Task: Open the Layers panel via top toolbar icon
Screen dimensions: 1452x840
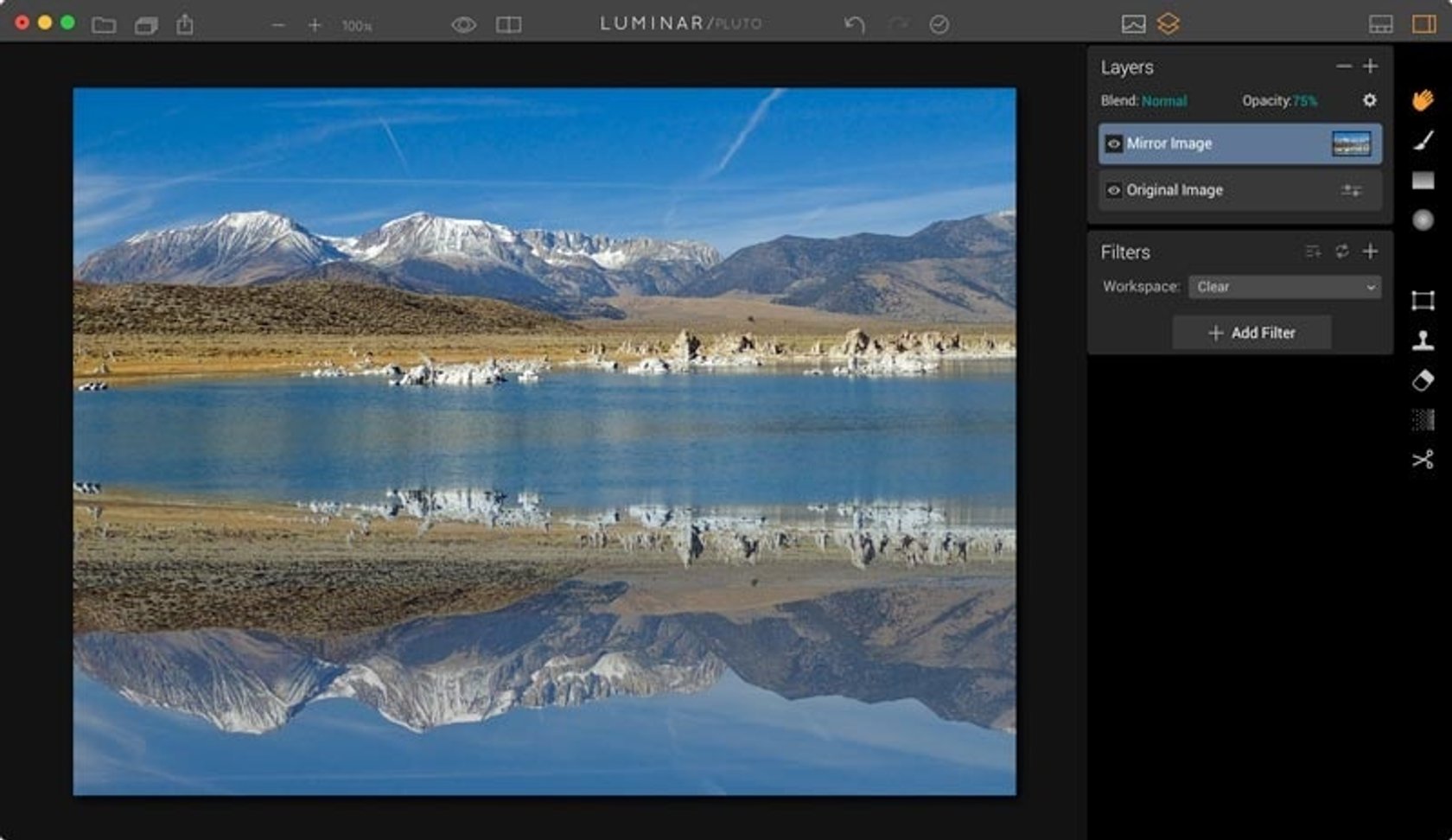Action: point(1170,23)
